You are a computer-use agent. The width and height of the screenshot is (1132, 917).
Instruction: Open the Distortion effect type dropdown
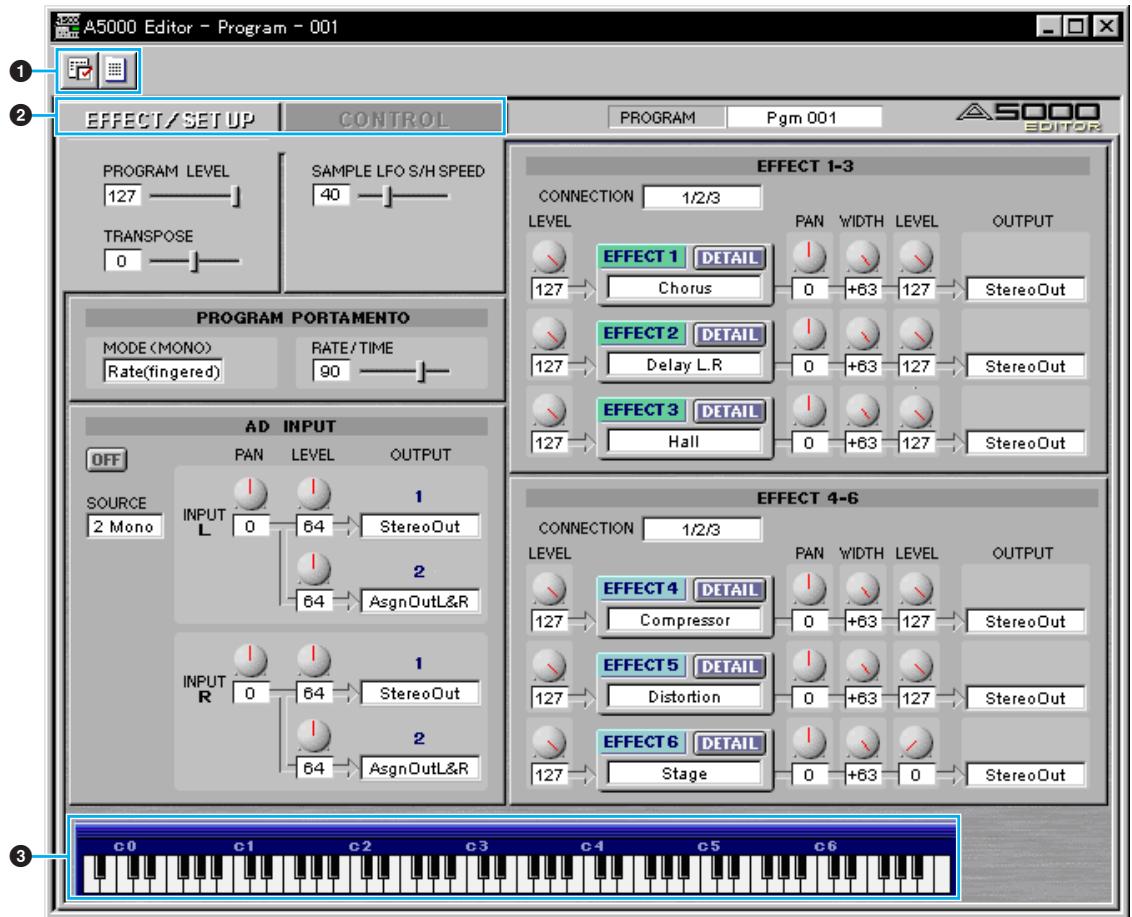coord(684,697)
